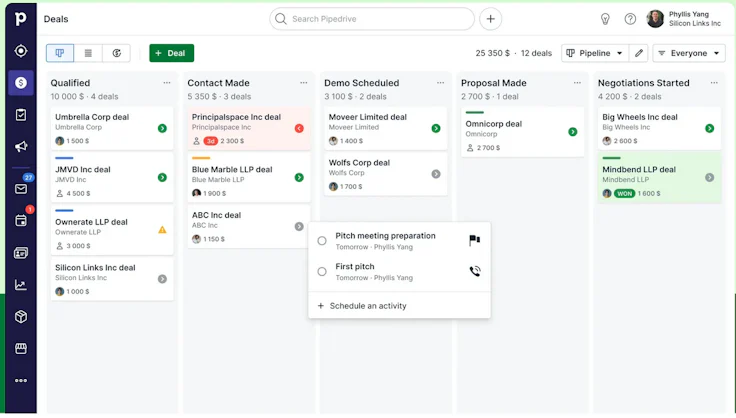Click the phone call icon for First pitch
Image resolution: width=736 pixels, height=418 pixels.
point(475,271)
